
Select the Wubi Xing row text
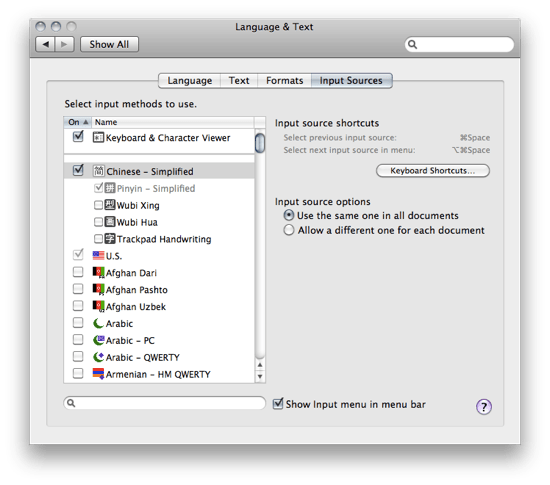pos(138,206)
